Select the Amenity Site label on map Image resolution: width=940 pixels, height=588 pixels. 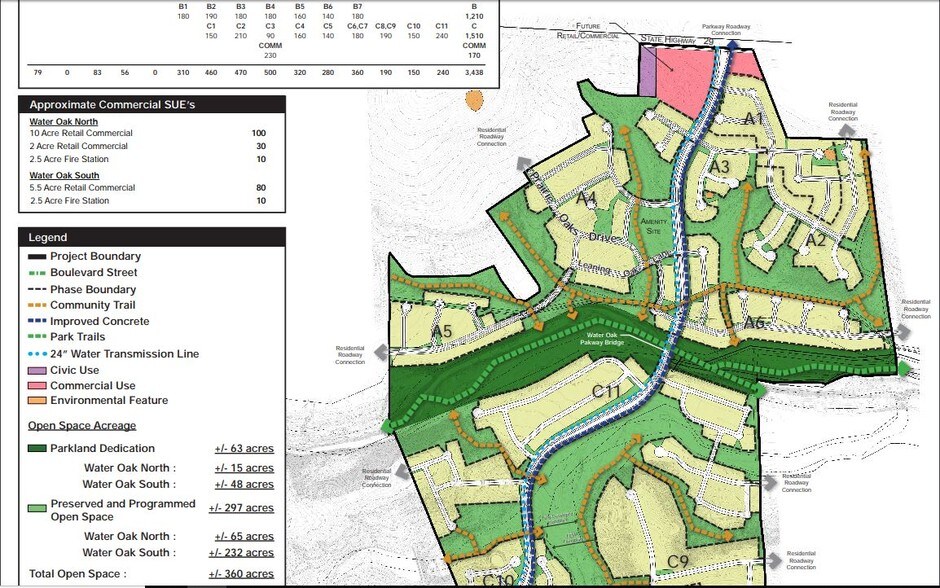(652, 225)
